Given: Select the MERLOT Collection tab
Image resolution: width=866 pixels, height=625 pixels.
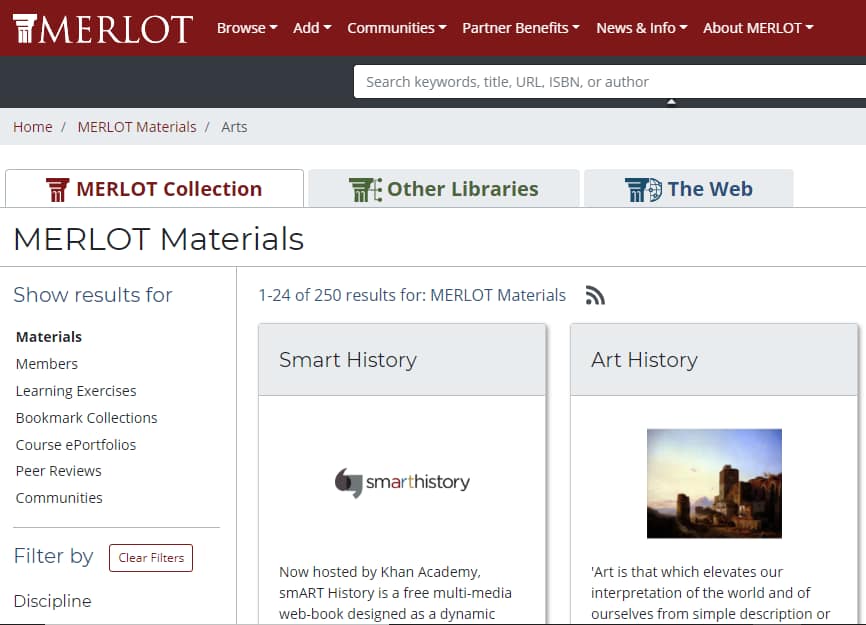Looking at the screenshot, I should click(x=154, y=189).
